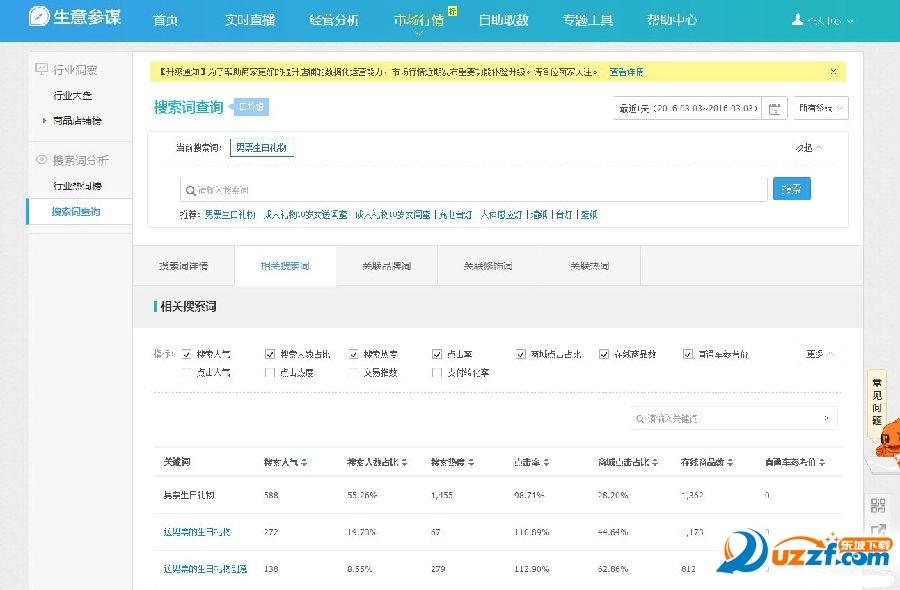Uncheck the 直通车参考价 indicator
The width and height of the screenshot is (900, 590).
click(x=688, y=354)
